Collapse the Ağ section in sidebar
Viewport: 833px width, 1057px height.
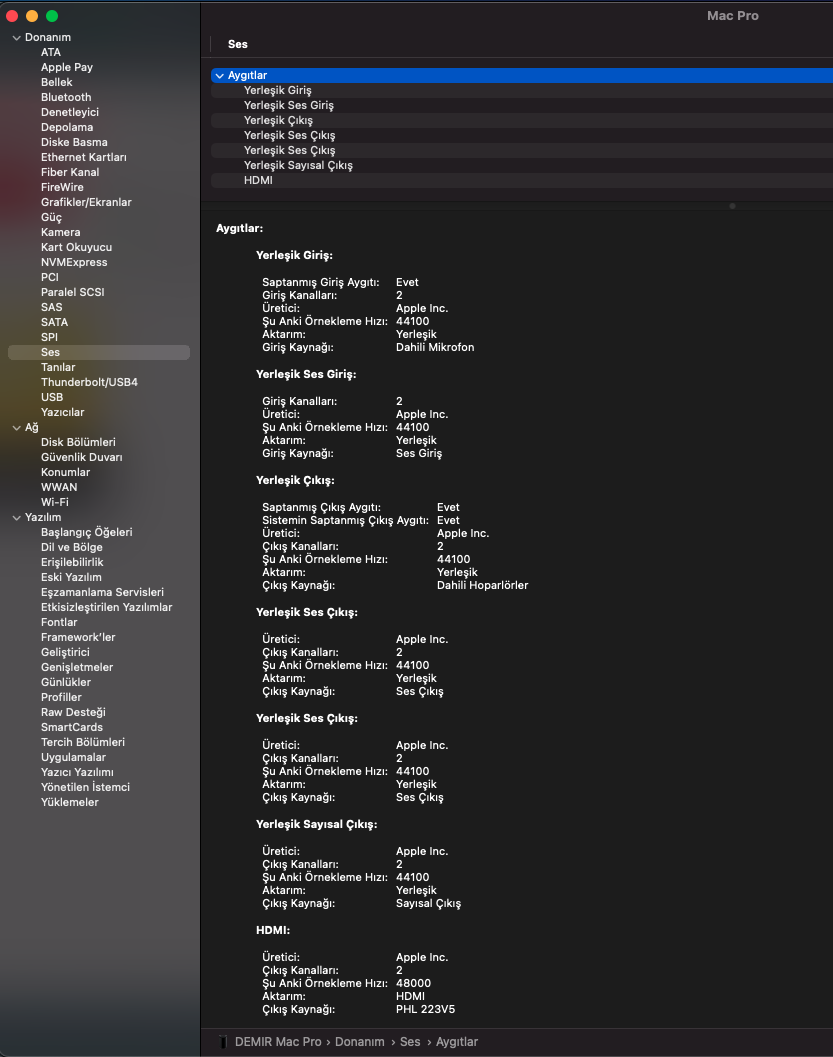(x=16, y=427)
